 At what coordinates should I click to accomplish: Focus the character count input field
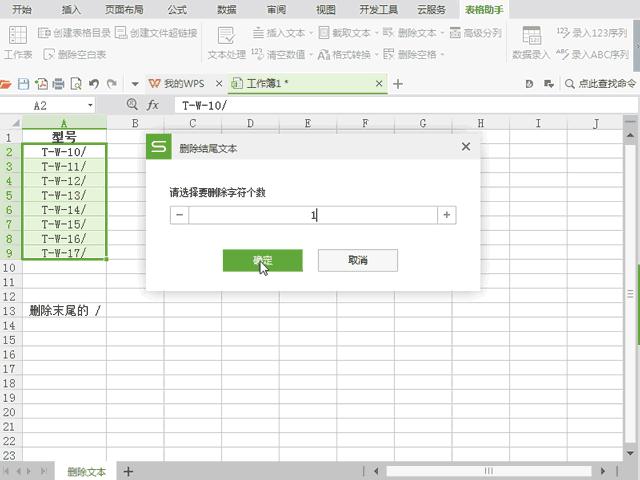pyautogui.click(x=313, y=215)
